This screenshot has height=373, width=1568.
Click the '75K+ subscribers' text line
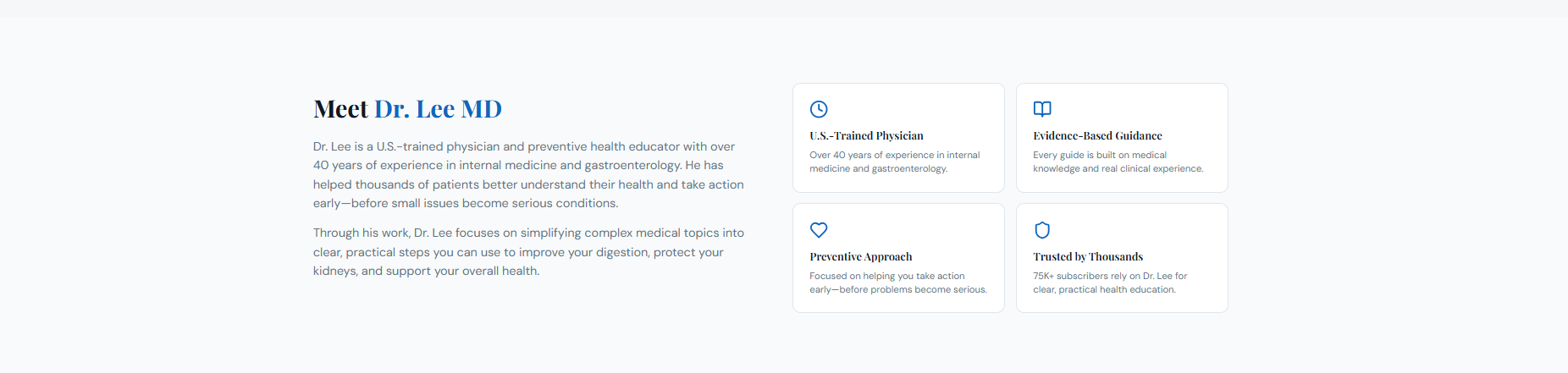(x=1109, y=276)
